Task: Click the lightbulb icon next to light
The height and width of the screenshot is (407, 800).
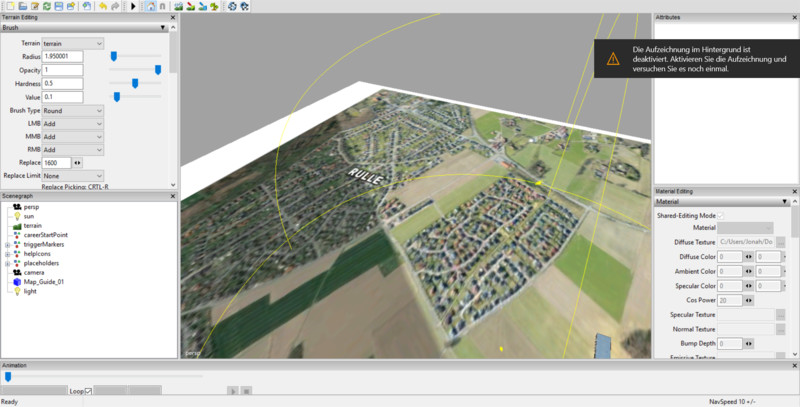Action: point(17,291)
